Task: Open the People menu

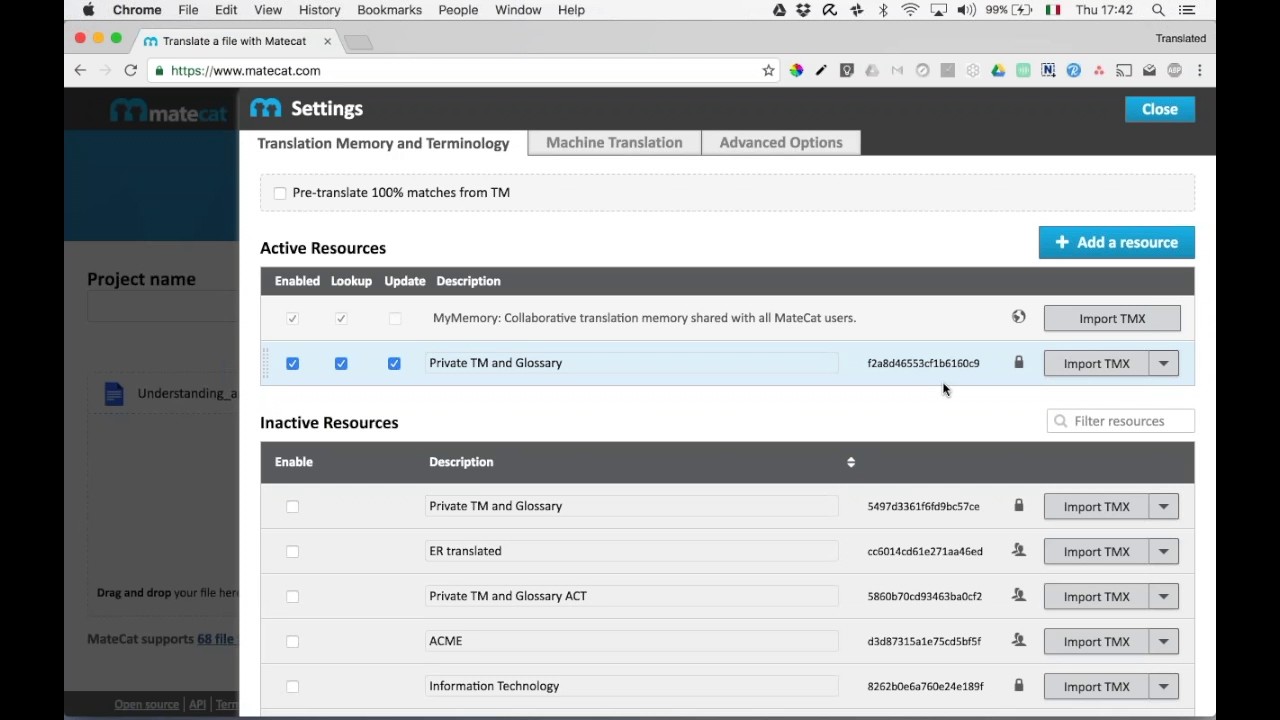Action: coord(458,10)
